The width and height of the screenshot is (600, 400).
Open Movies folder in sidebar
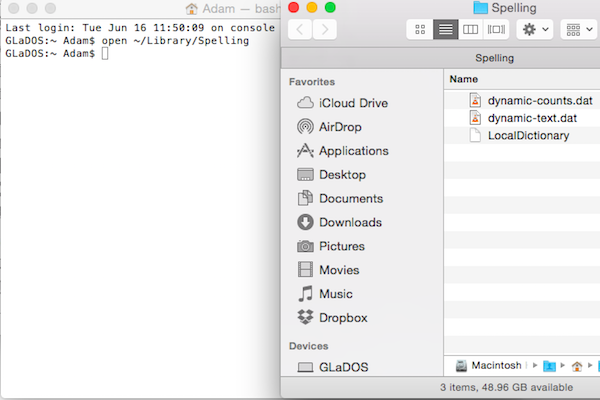328,270
